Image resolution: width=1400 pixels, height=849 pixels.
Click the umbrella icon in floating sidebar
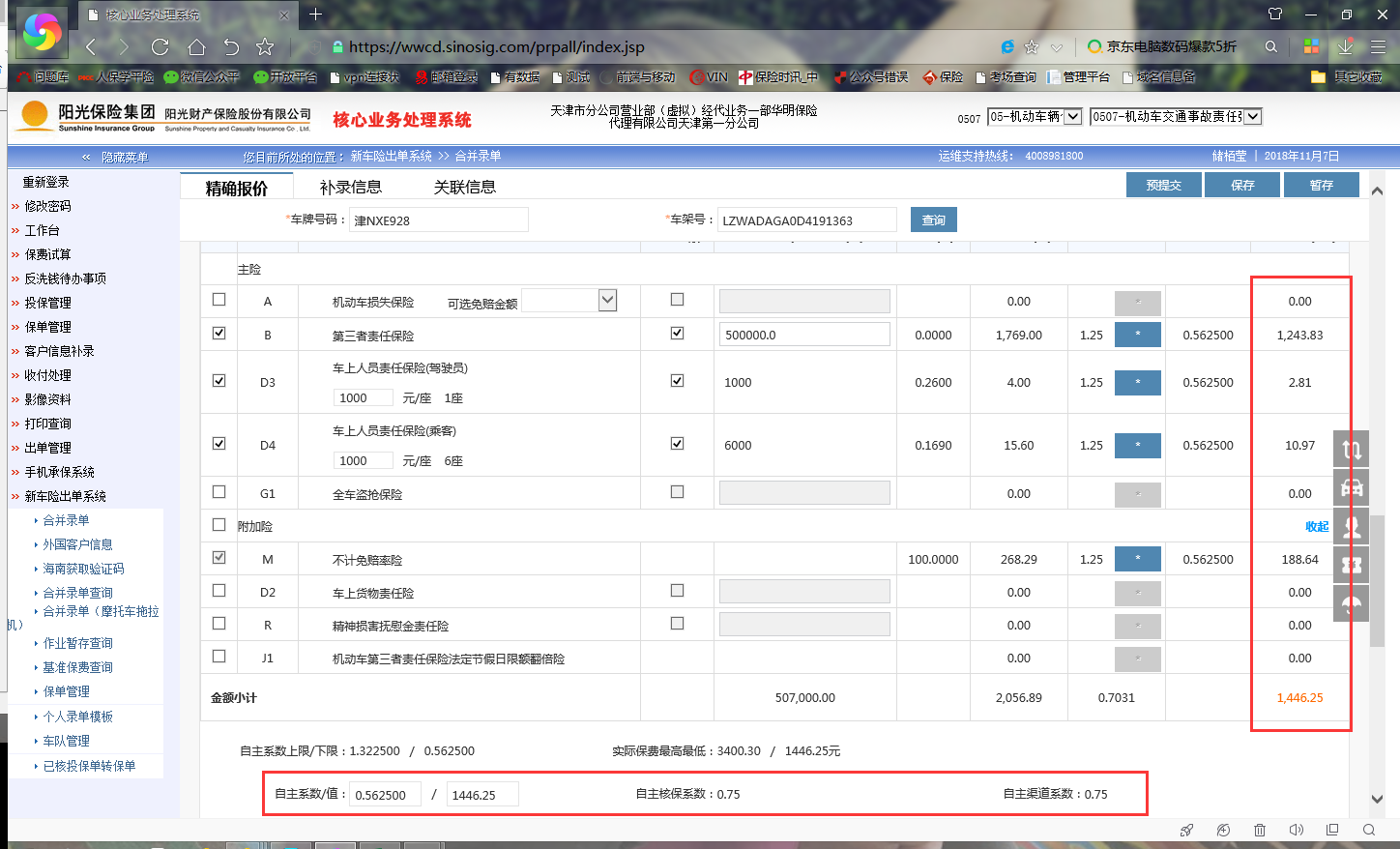(1352, 605)
